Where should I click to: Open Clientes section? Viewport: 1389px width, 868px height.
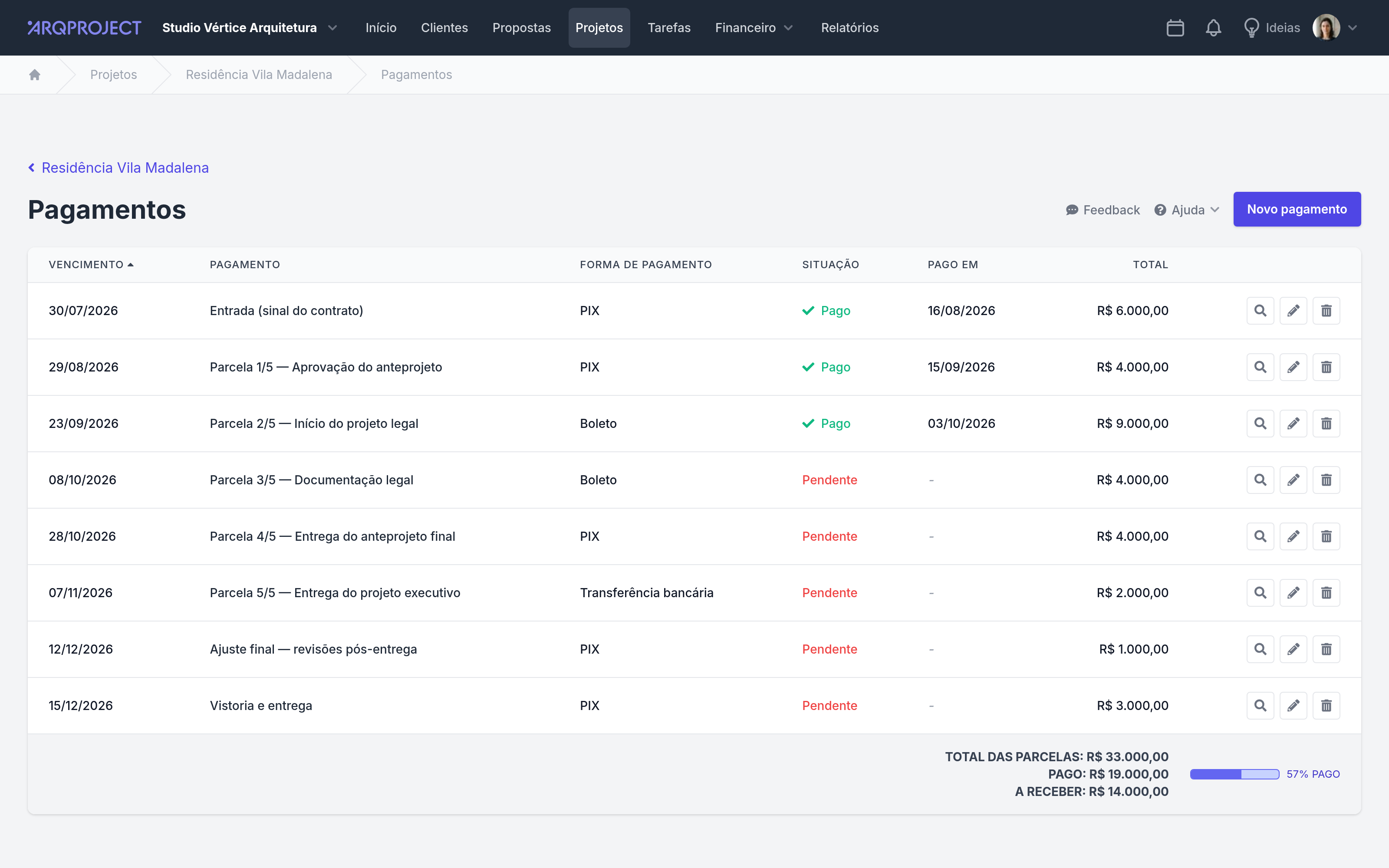tap(444, 27)
